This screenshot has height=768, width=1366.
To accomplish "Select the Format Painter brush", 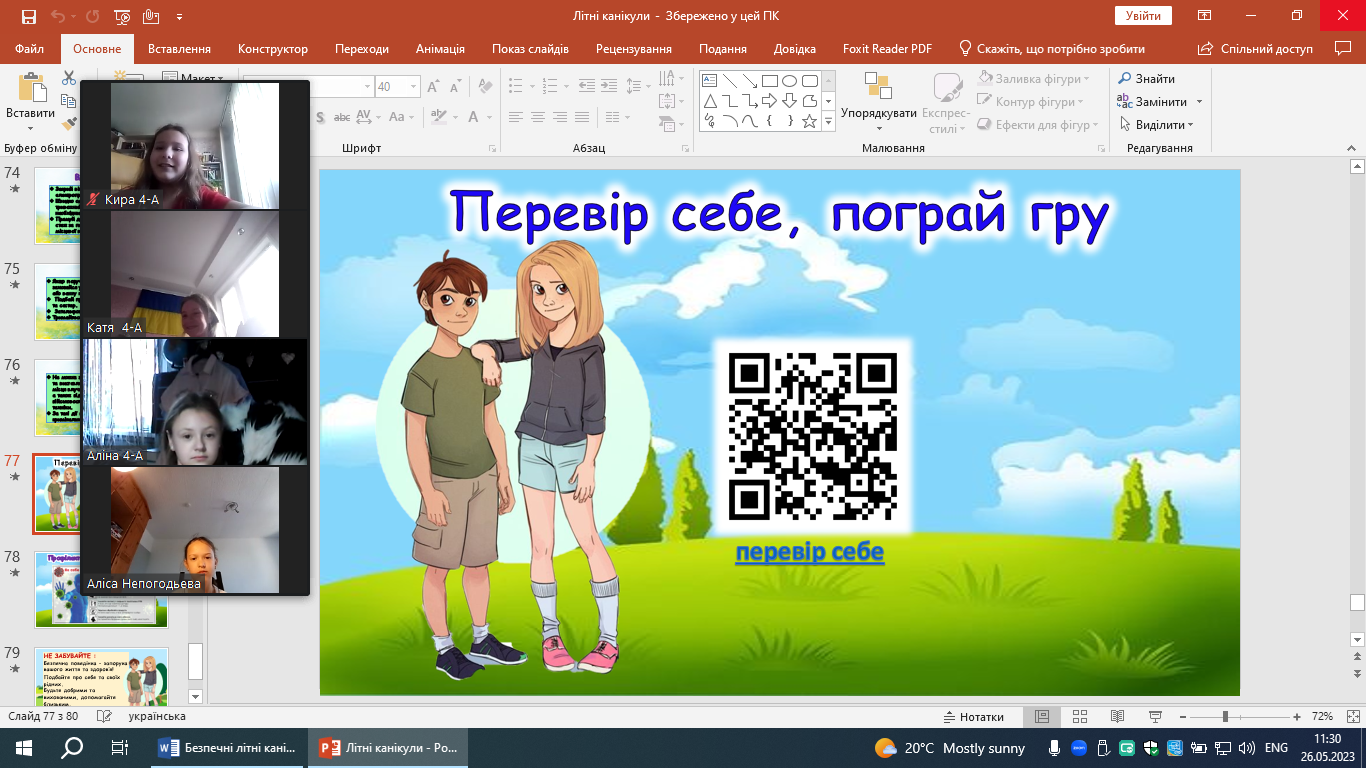I will point(68,124).
